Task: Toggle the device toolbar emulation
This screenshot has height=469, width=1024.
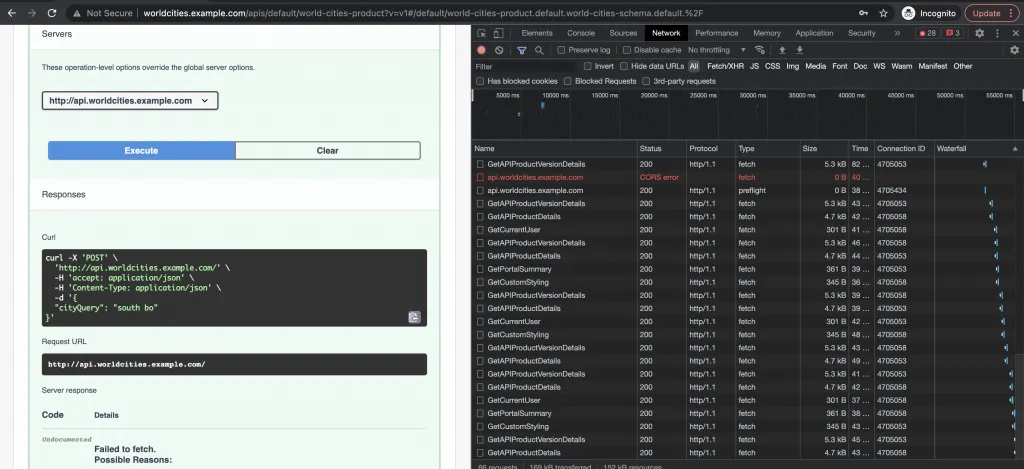Action: click(498, 33)
